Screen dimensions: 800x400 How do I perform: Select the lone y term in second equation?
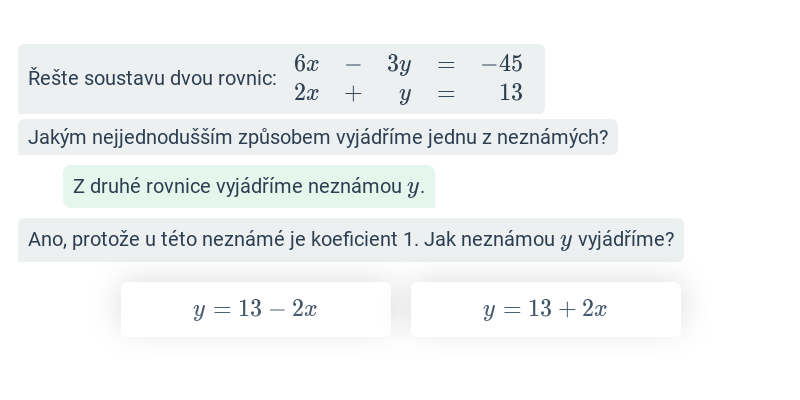coord(405,95)
